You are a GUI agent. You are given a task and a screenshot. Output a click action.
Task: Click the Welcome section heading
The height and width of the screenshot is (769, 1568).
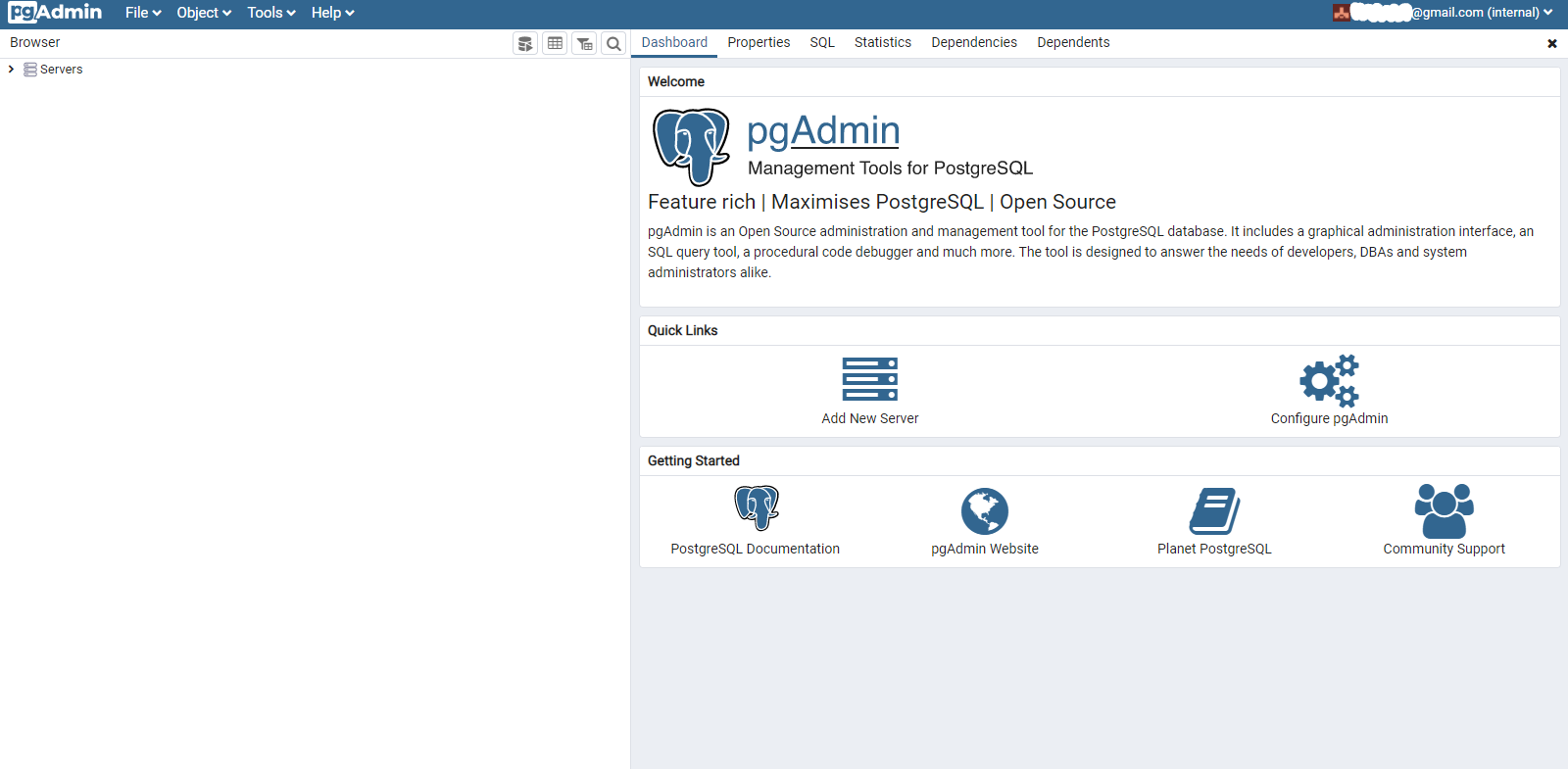676,81
